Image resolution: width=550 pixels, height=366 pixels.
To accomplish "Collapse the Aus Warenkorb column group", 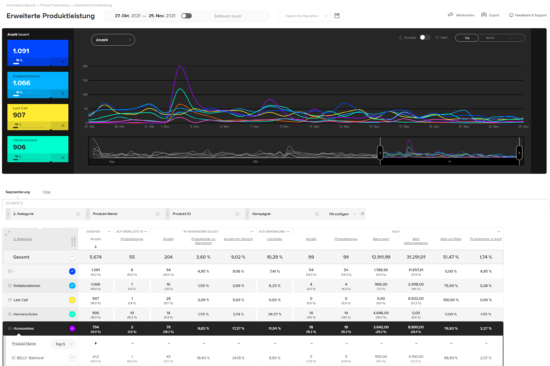I will point(288,232).
